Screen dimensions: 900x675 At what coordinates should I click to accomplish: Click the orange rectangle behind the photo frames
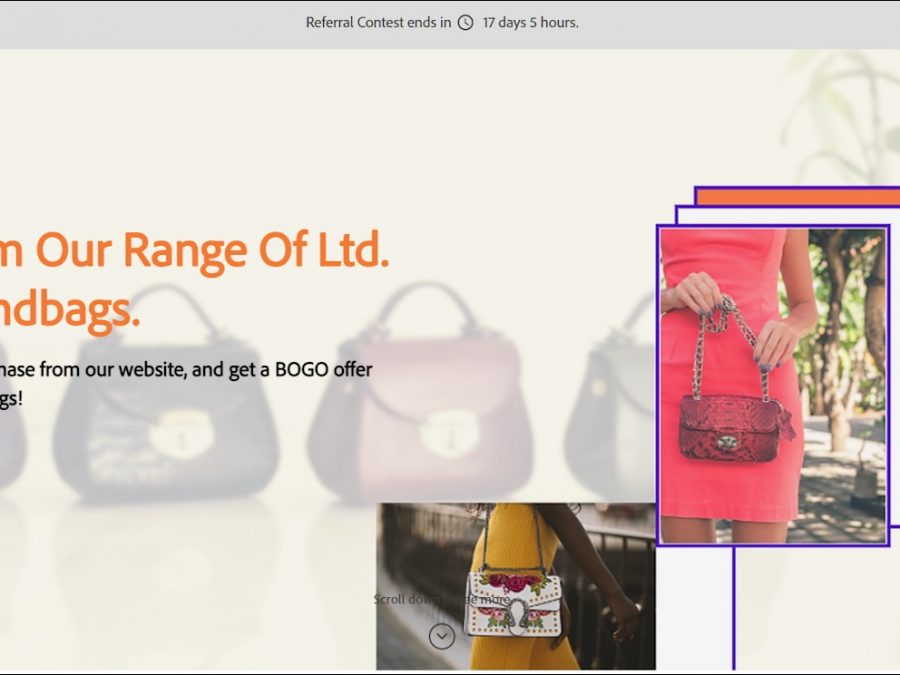pos(795,196)
